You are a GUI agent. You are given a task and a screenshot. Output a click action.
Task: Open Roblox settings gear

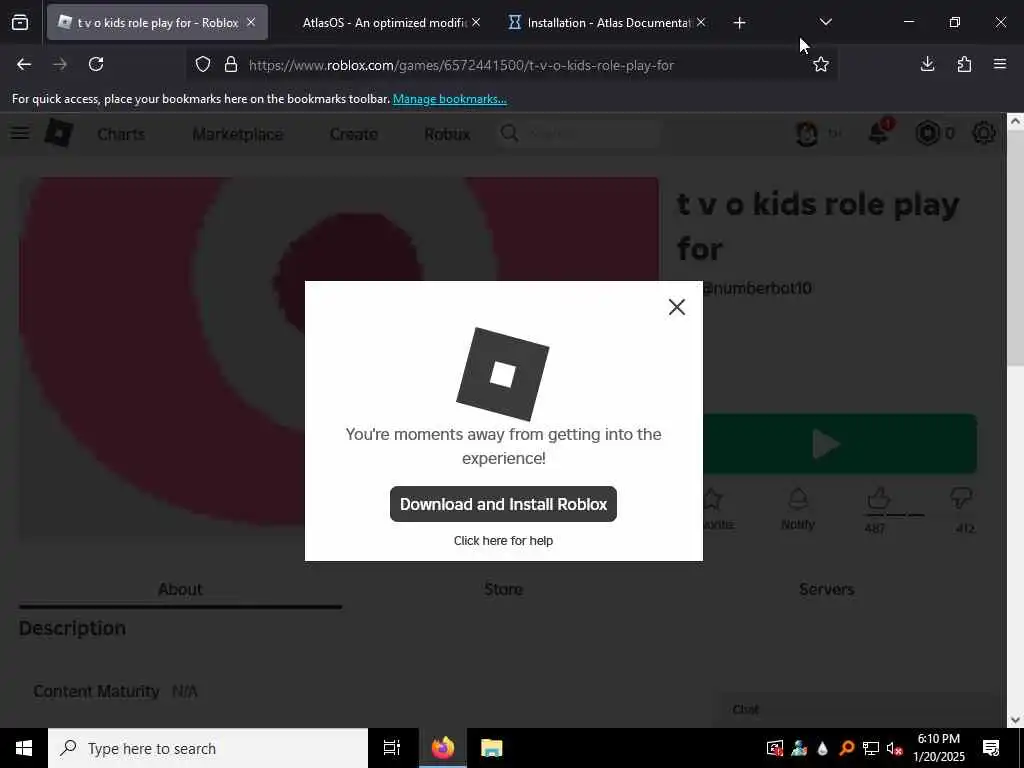coord(984,133)
